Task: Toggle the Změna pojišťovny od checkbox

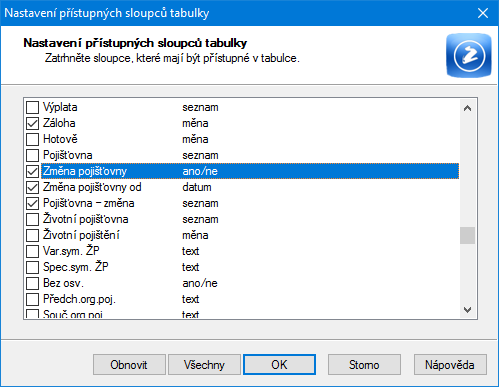Action: coord(32,188)
